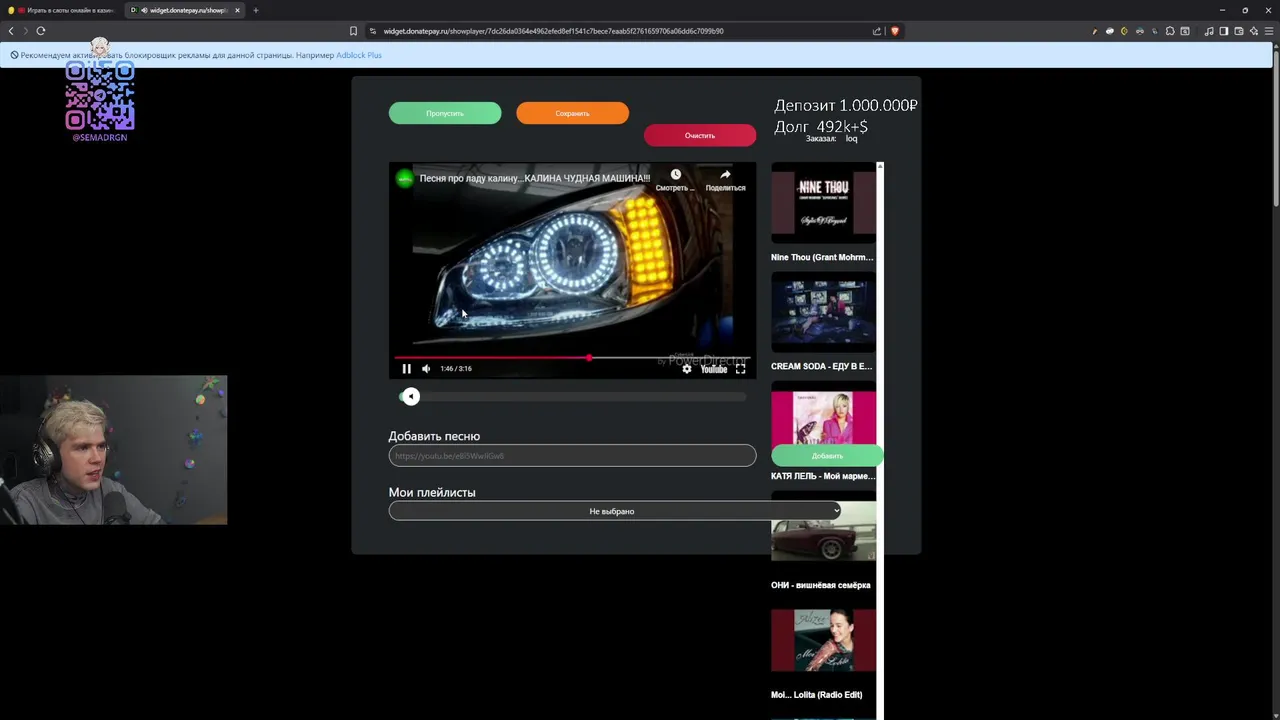Select the widget.donatepay.ru tab
The image size is (1280, 720).
(184, 10)
